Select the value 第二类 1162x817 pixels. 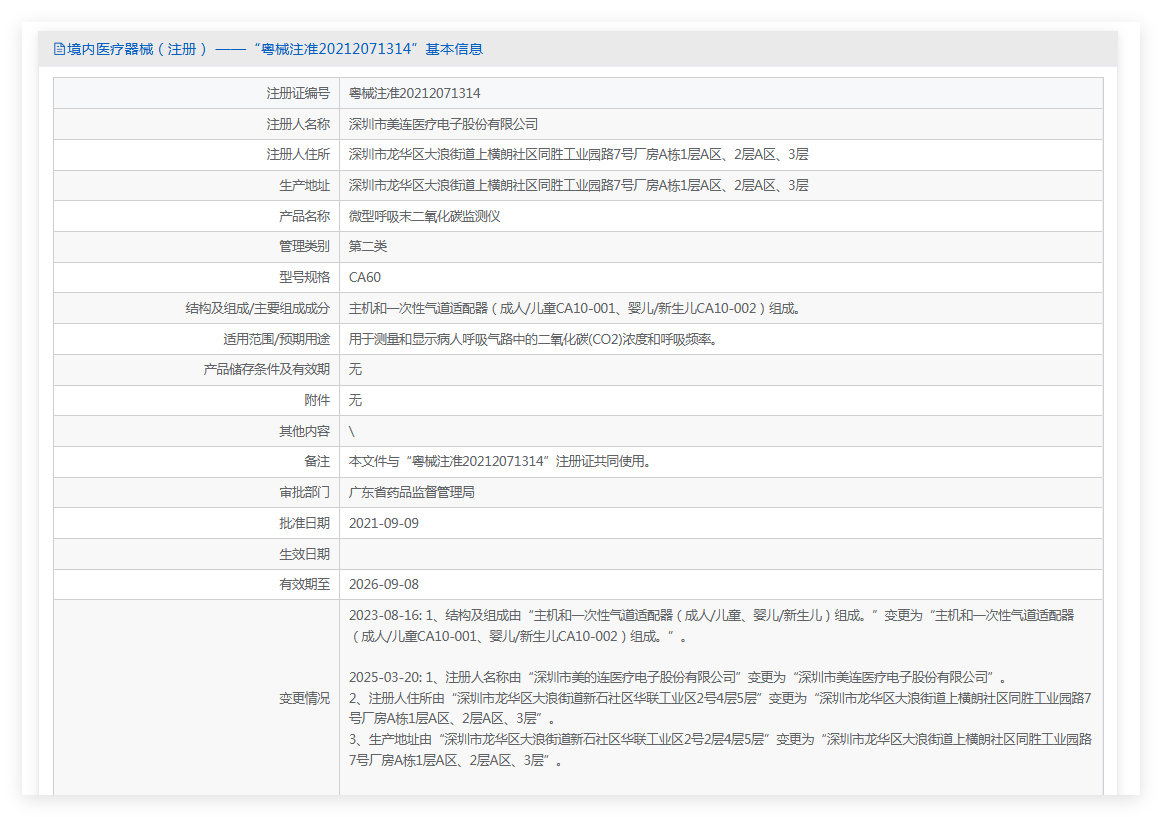click(368, 246)
